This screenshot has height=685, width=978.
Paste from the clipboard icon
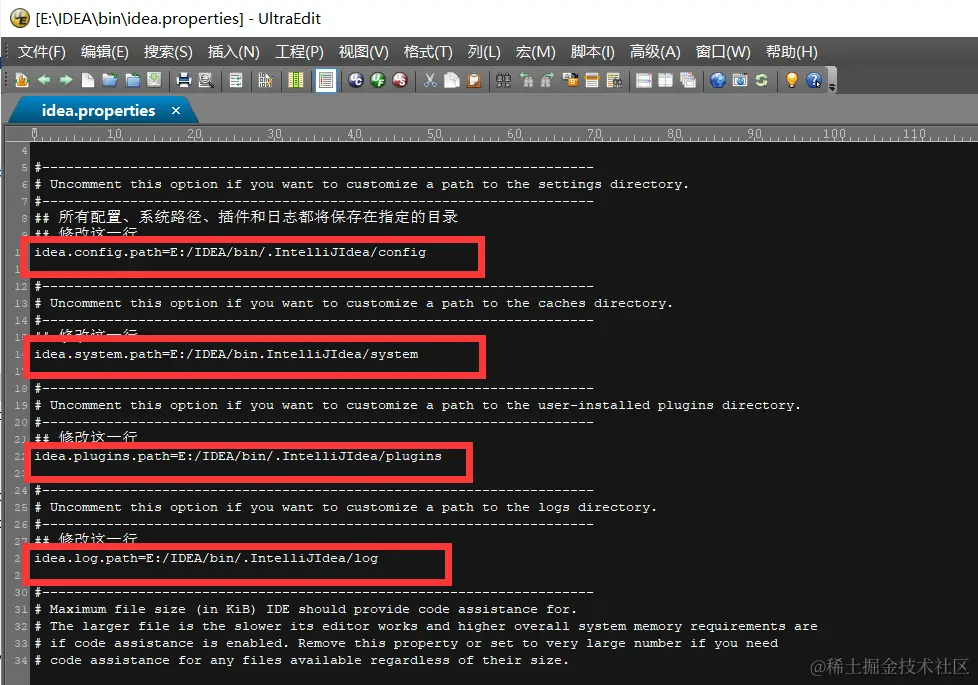tap(474, 80)
